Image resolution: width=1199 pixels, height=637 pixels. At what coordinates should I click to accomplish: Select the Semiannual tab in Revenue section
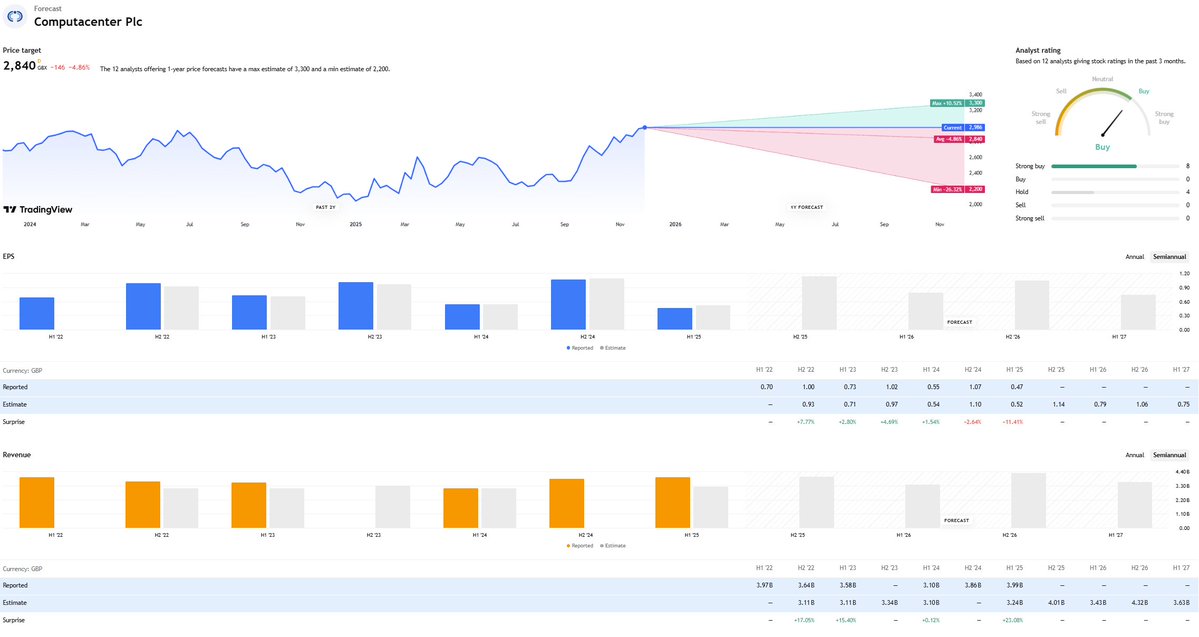coord(1169,455)
